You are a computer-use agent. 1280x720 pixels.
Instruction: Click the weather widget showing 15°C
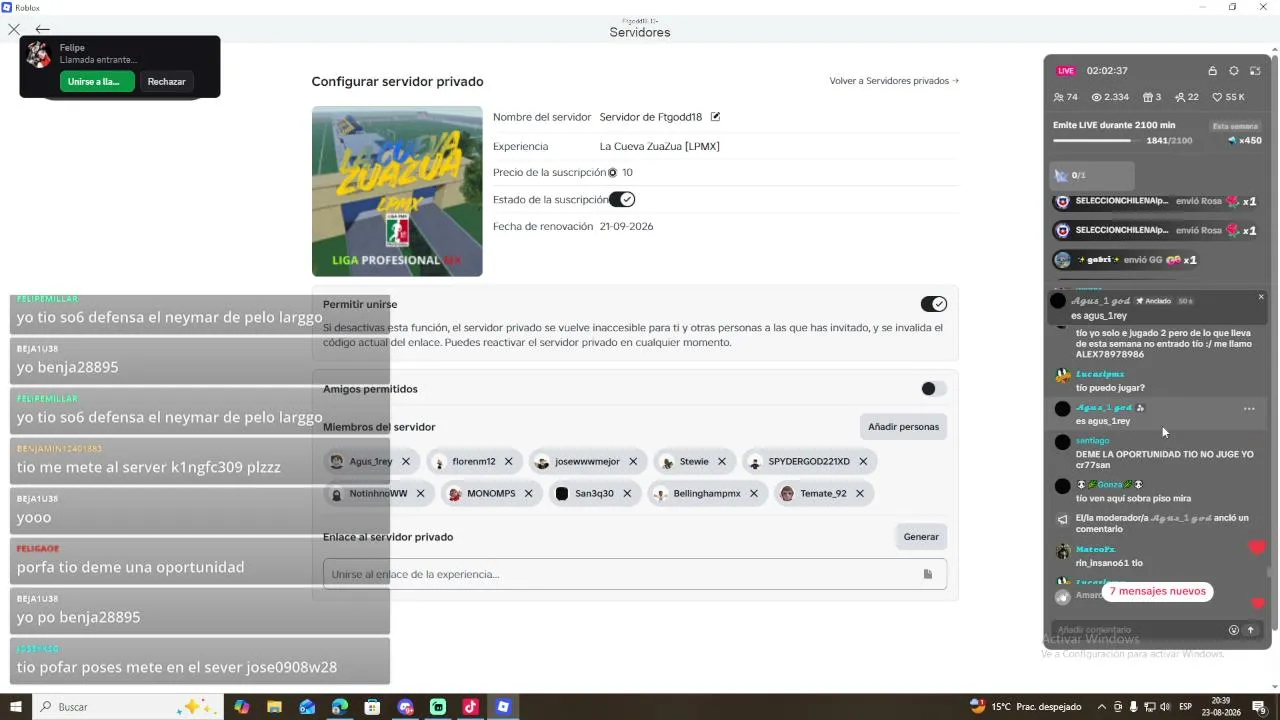coord(1025,707)
